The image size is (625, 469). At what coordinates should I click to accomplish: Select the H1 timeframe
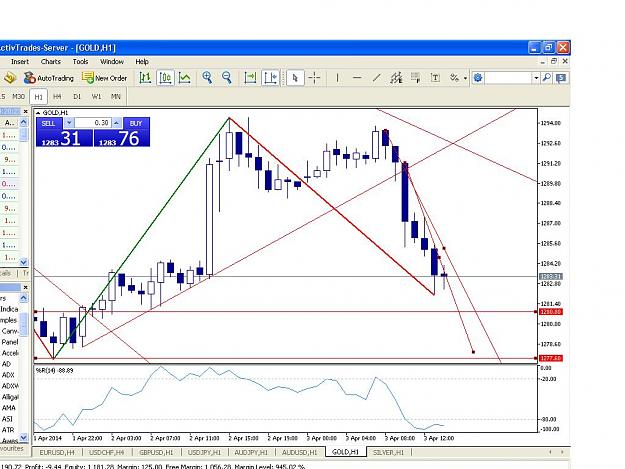38,97
